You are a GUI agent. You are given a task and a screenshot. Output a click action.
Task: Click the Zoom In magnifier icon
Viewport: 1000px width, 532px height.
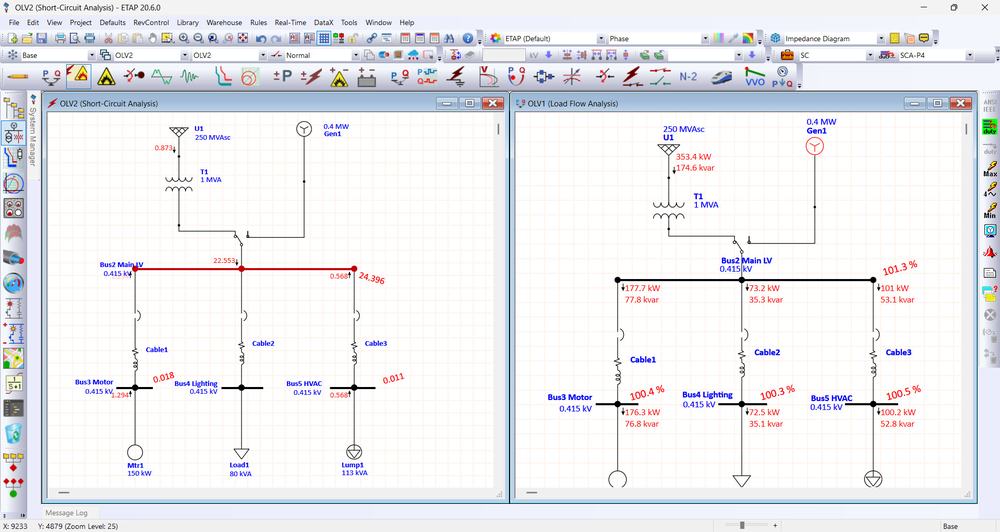(184, 38)
